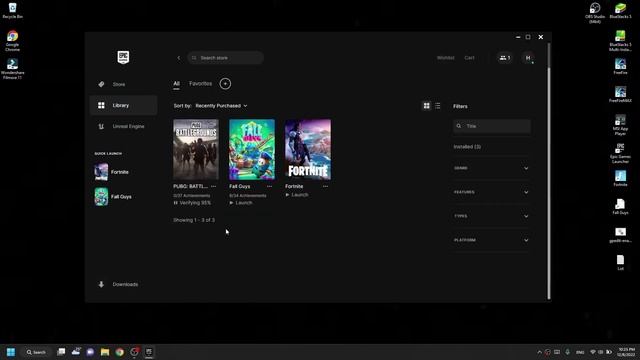Viewport: 640px width, 360px height.
Task: Open the Unreal Engine section
Action: click(x=123, y=127)
